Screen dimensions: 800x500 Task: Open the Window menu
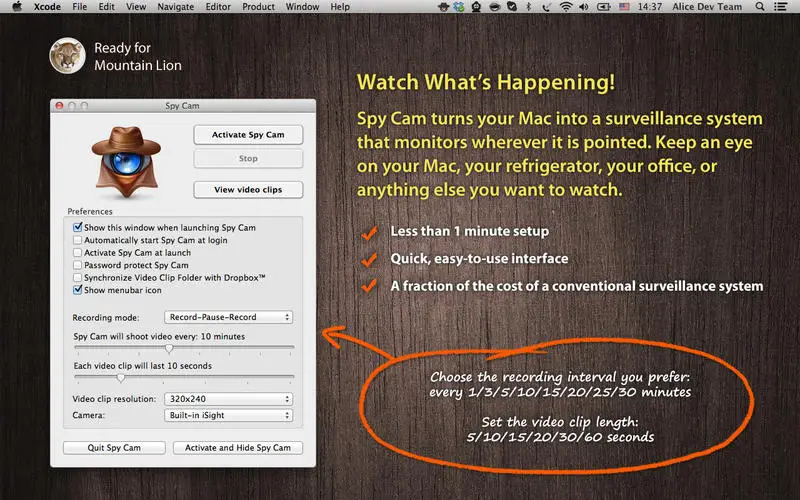[302, 7]
